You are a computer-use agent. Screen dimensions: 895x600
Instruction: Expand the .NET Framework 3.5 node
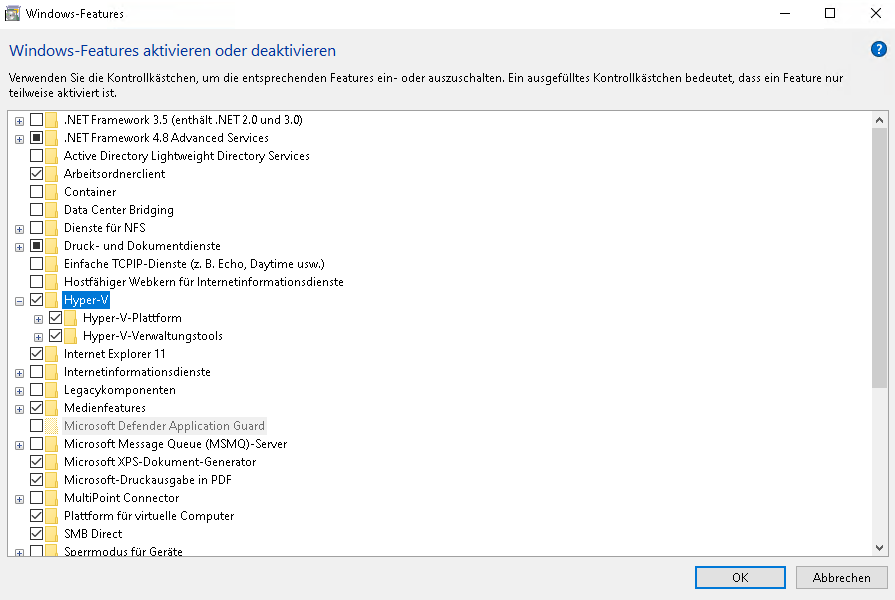click(x=19, y=120)
